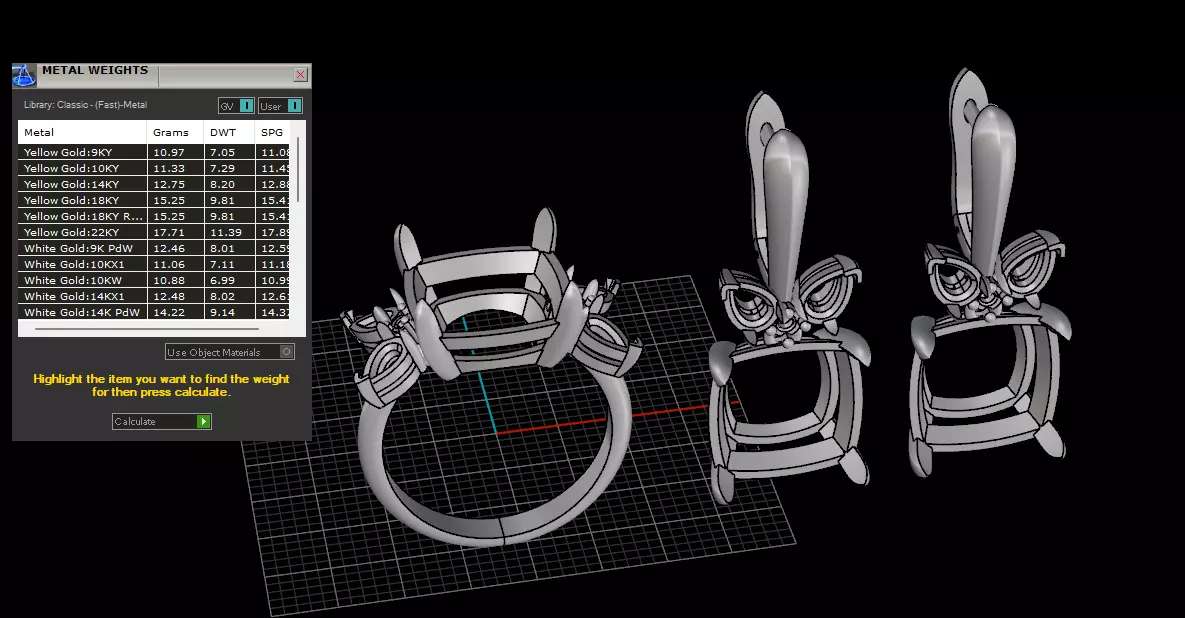Click the 10.88 grams value
1185x618 pixels.
pos(169,280)
